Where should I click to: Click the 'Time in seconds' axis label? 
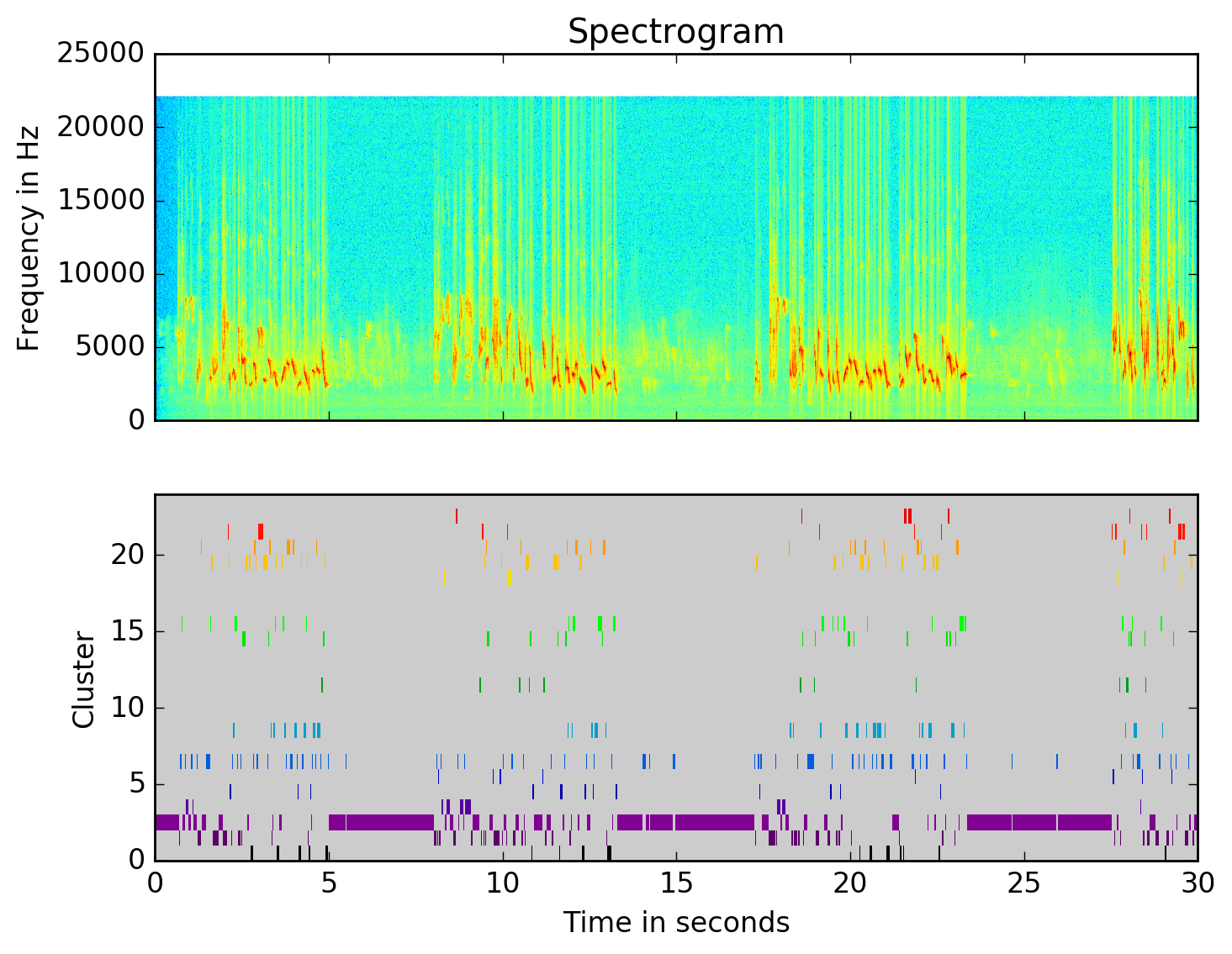point(675,922)
